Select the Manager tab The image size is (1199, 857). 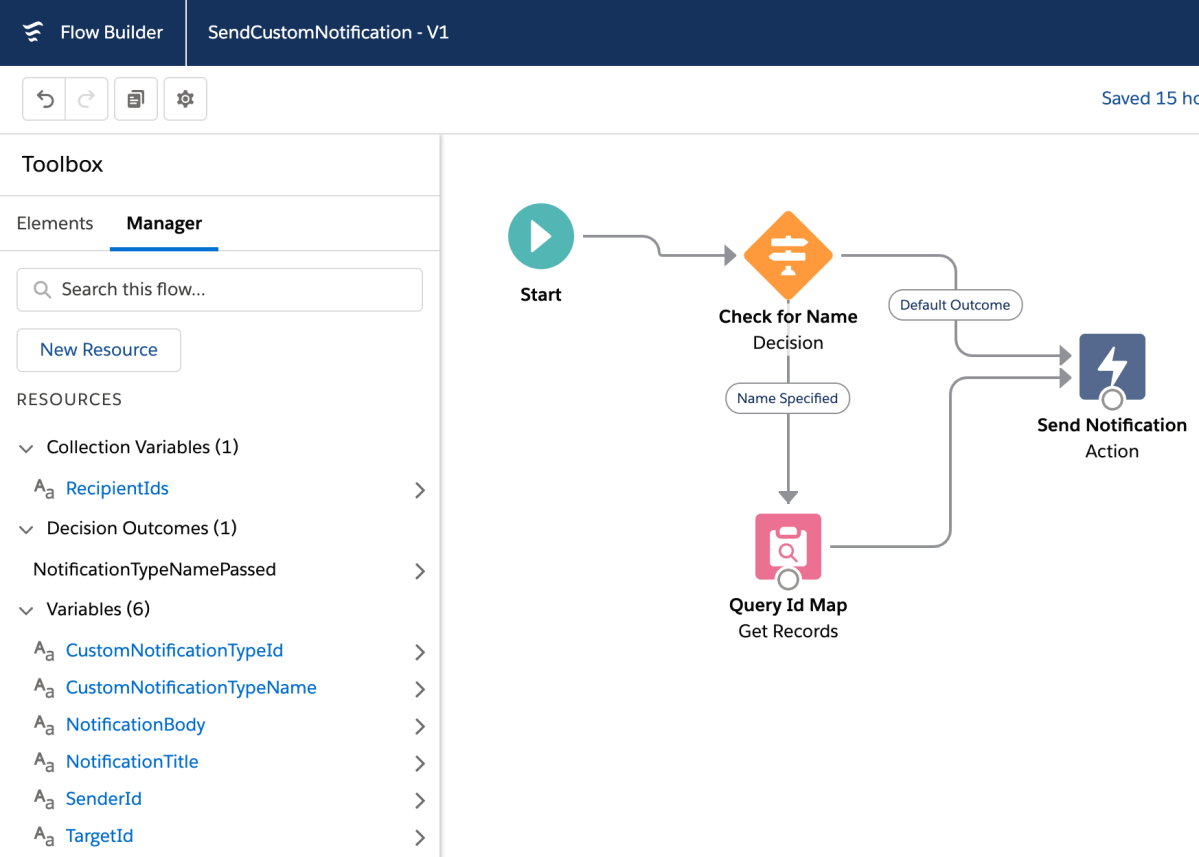[x=164, y=223]
